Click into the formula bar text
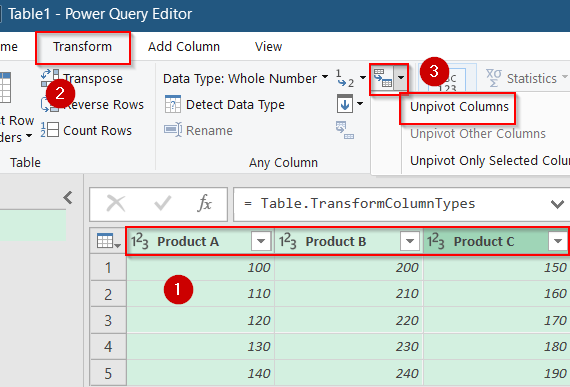 (x=368, y=203)
